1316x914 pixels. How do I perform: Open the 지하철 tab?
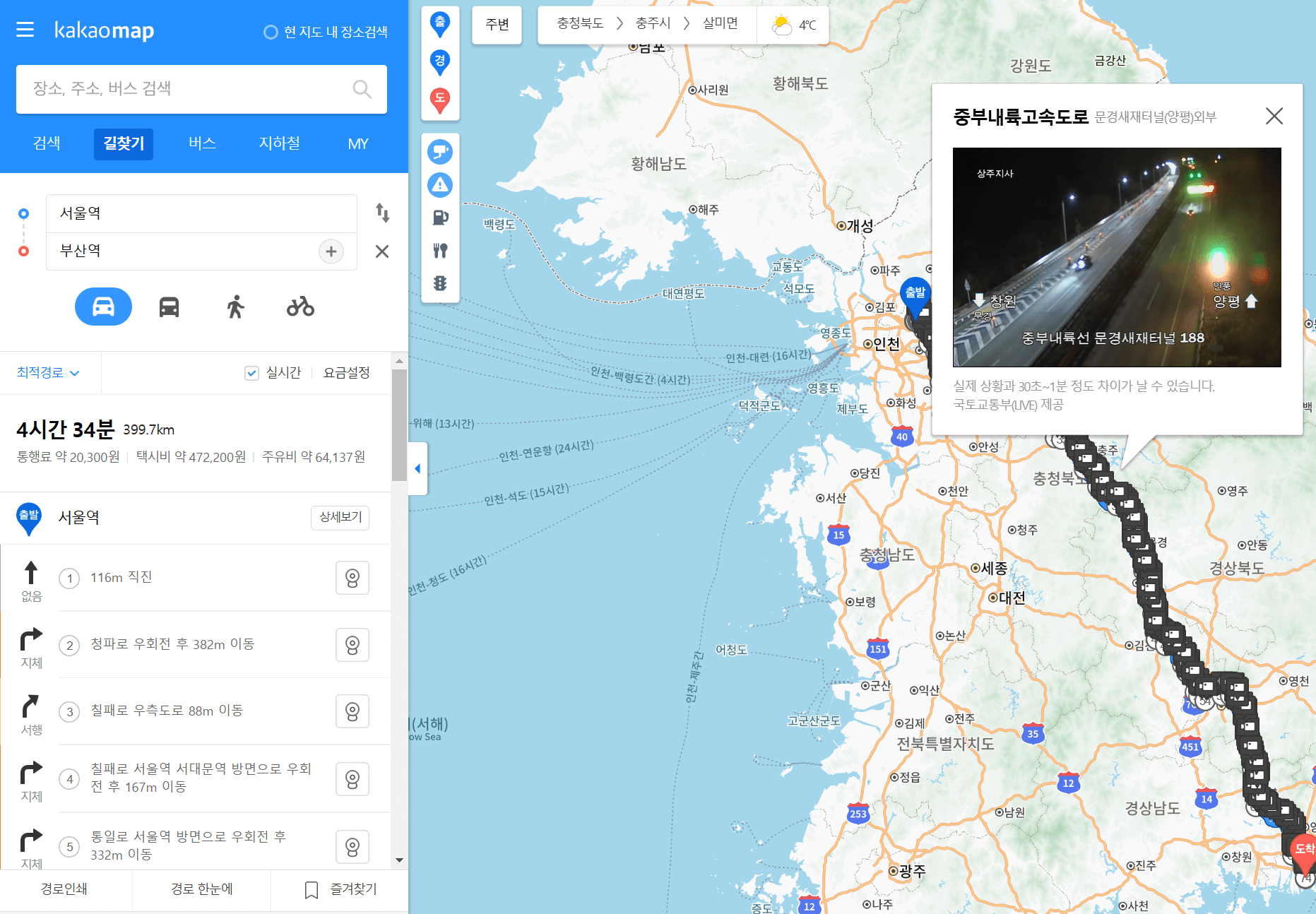click(x=278, y=143)
